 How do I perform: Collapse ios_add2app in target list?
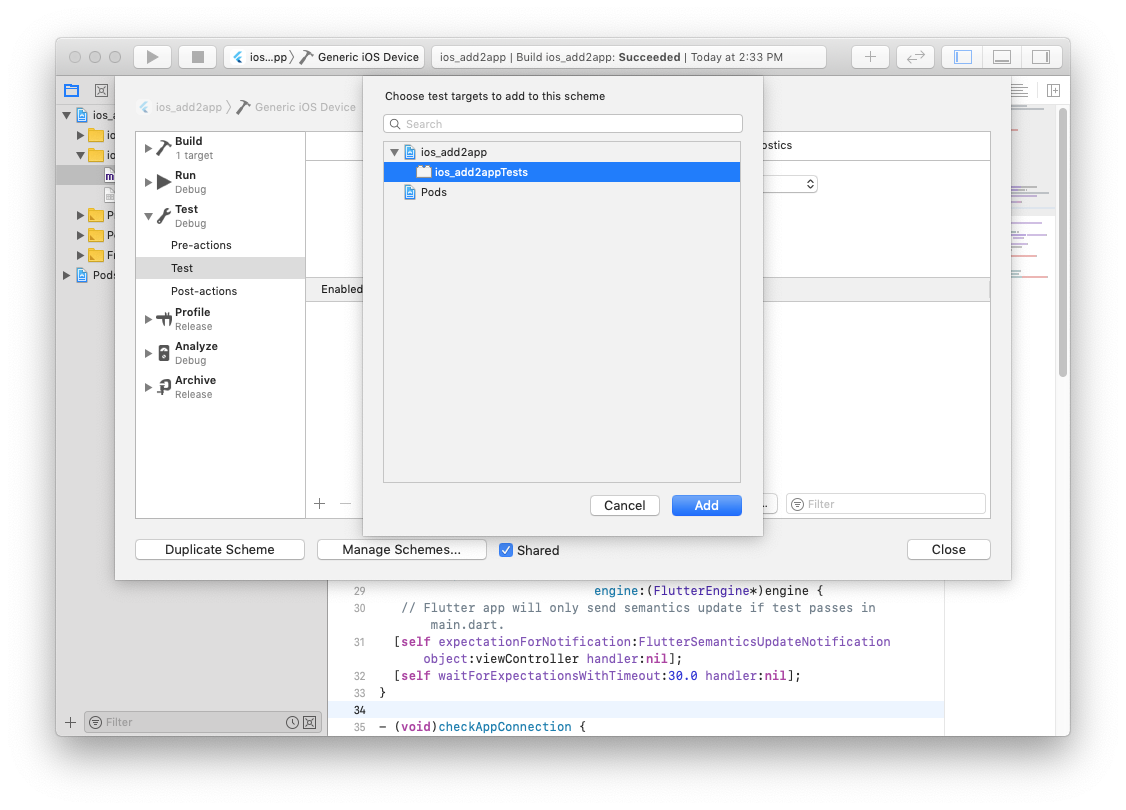[394, 152]
